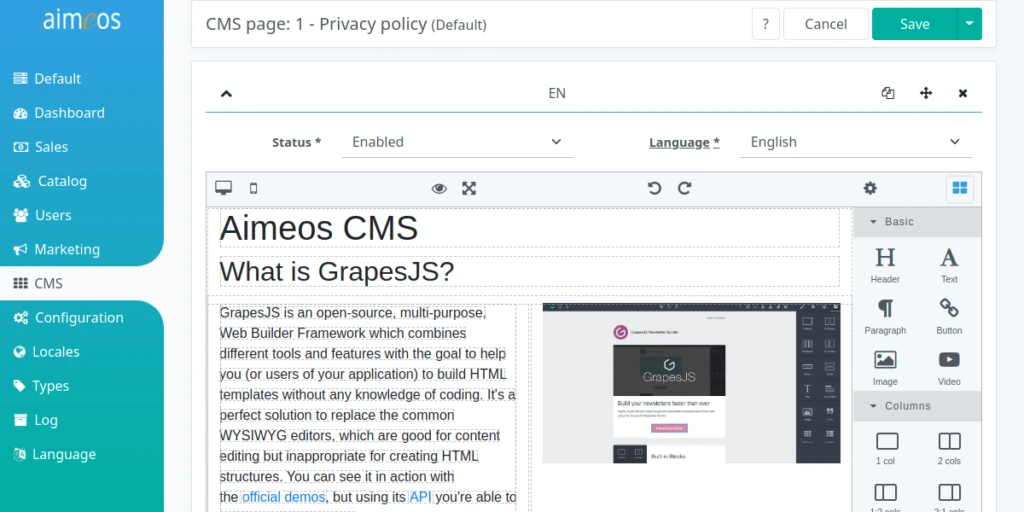The width and height of the screenshot is (1024, 512).
Task: Save the CMS page
Action: click(914, 24)
